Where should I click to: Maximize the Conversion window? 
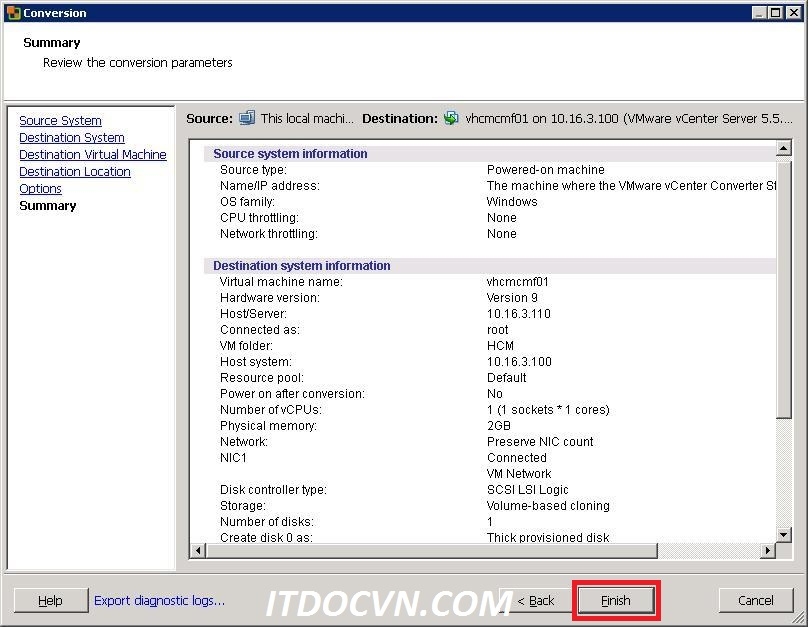[776, 12]
